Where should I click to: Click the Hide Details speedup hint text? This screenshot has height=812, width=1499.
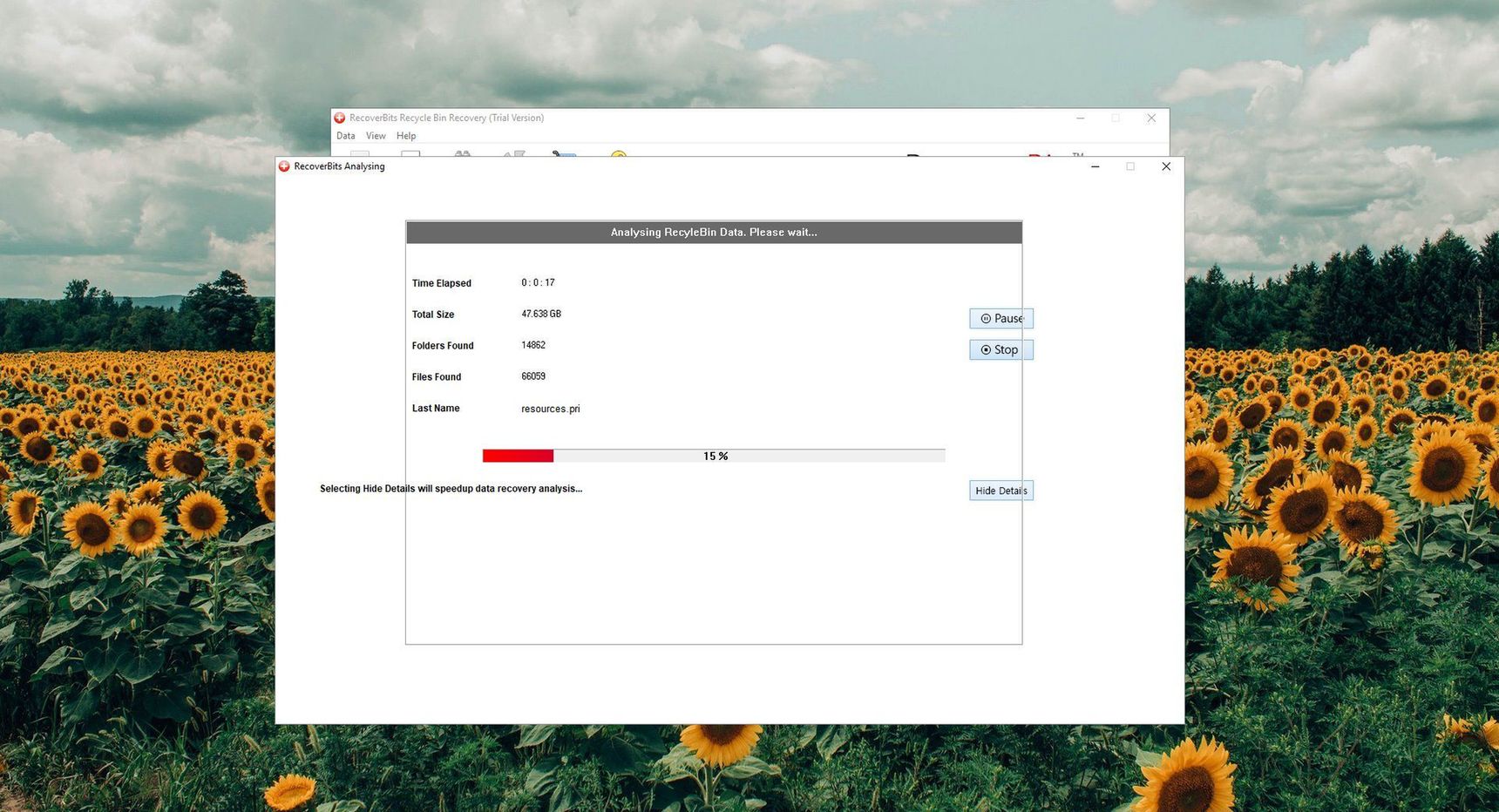[x=451, y=489]
